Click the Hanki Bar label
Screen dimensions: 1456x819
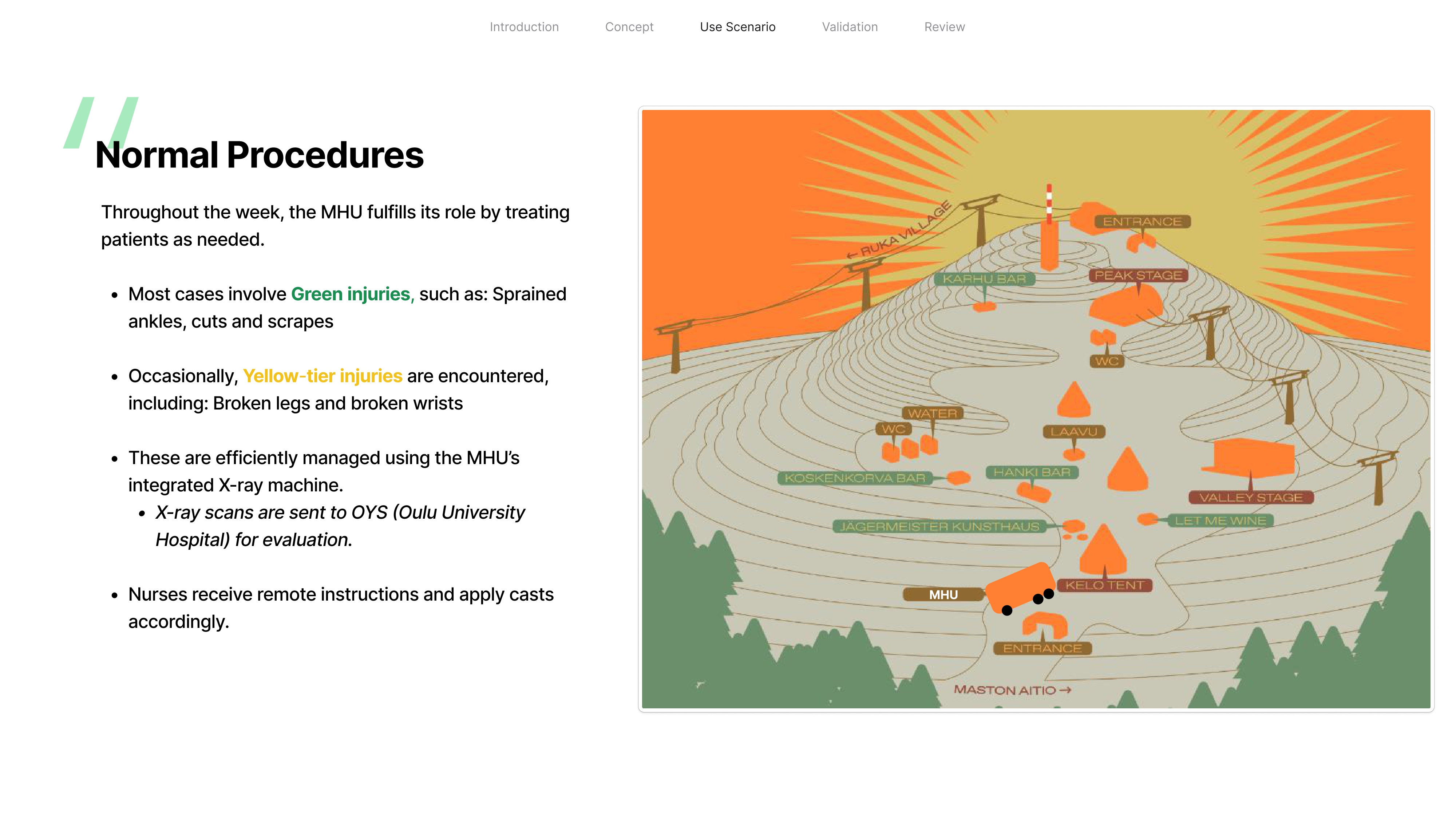tap(1032, 472)
